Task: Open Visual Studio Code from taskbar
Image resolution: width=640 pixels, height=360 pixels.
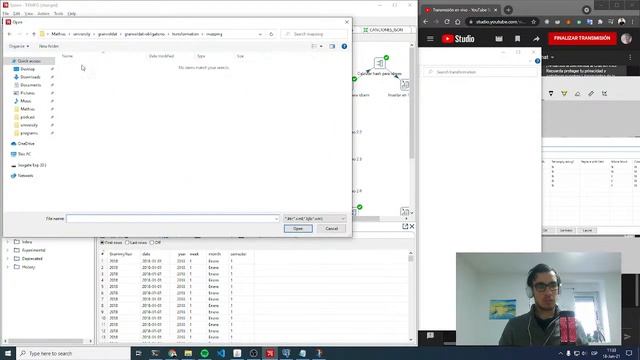Action: click(x=221, y=353)
